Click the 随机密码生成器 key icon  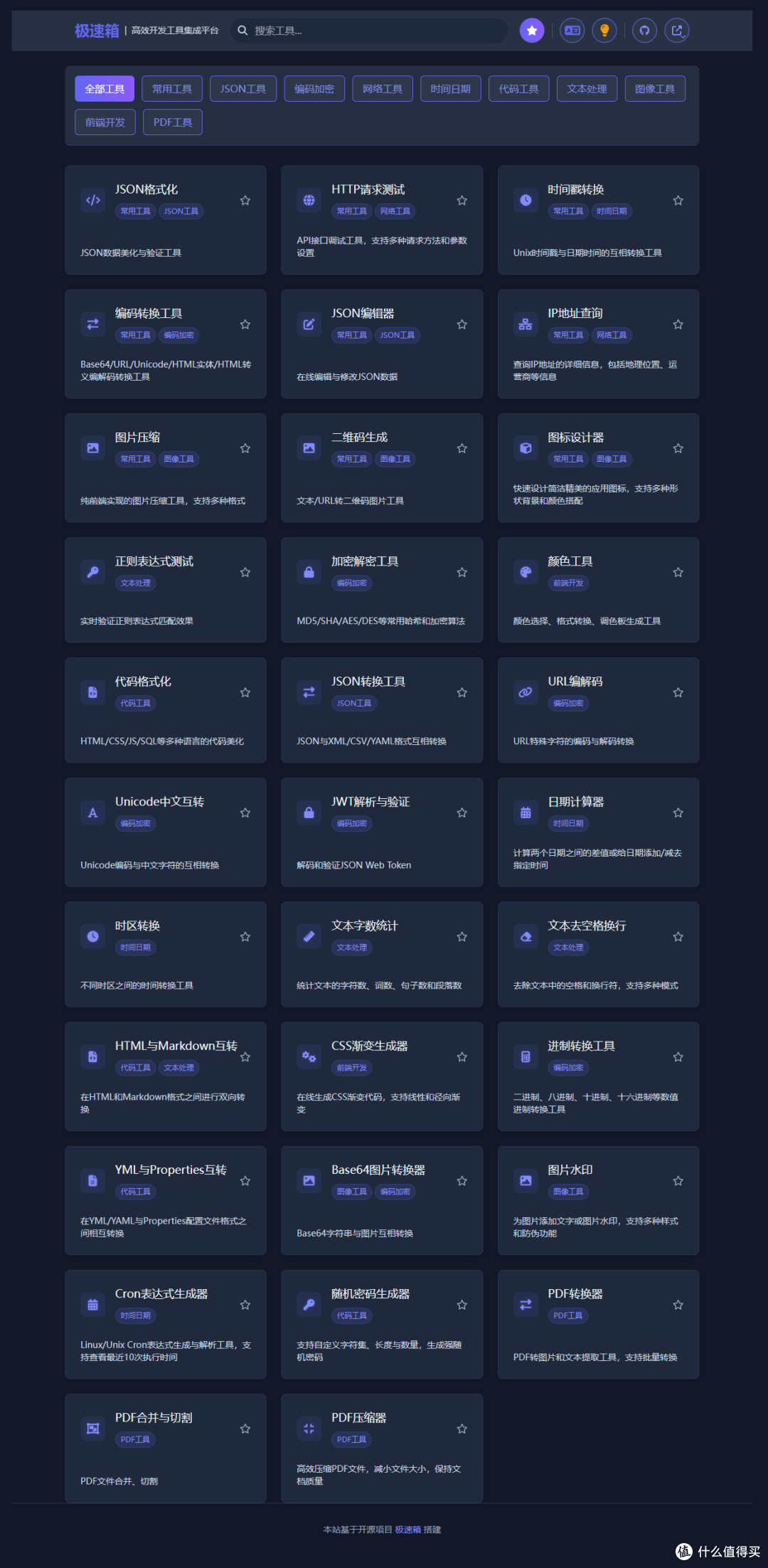309,1304
